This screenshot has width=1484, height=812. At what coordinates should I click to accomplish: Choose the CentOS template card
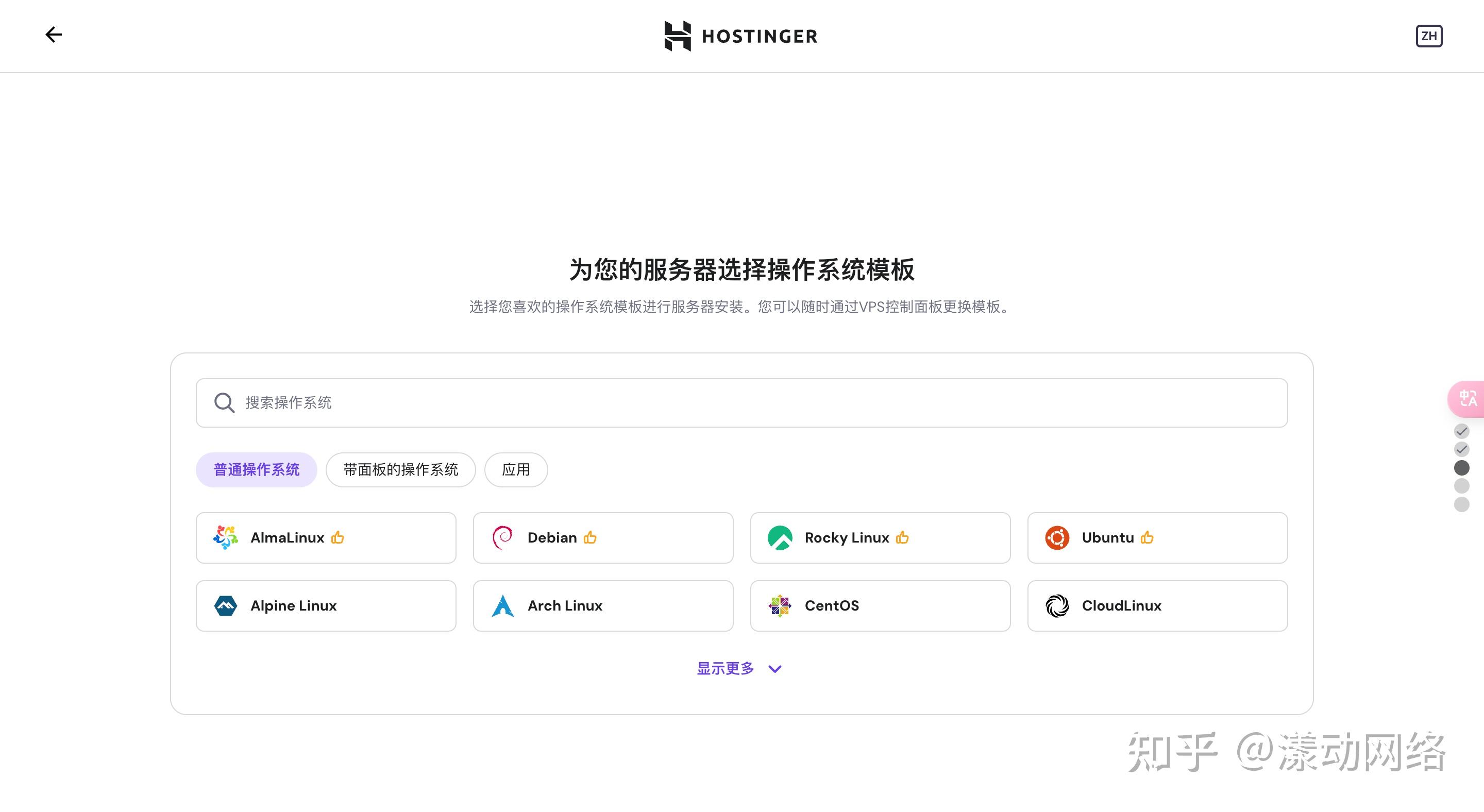click(x=880, y=606)
